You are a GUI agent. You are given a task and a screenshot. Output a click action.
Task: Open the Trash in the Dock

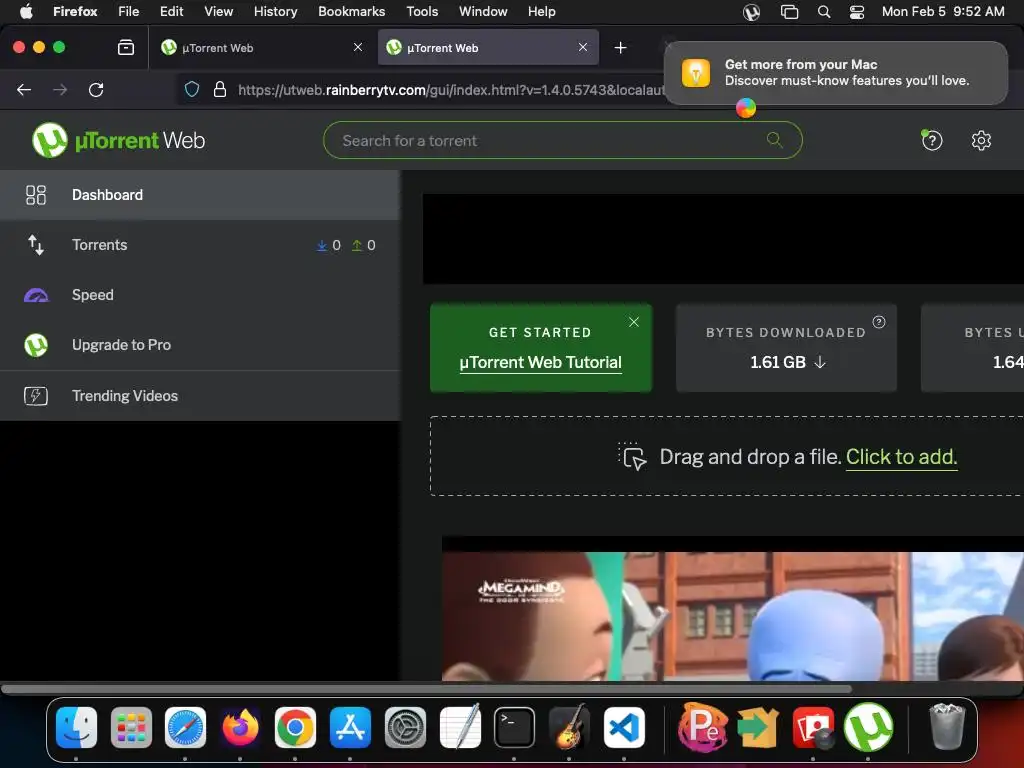tap(947, 726)
